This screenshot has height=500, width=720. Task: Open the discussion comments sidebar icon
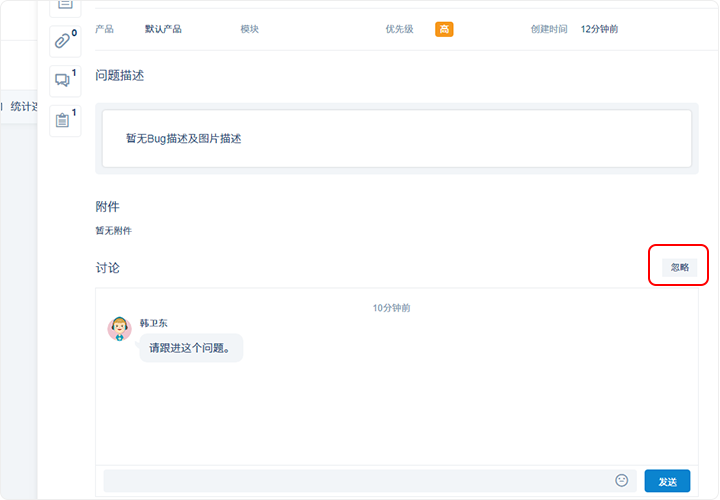click(x=65, y=81)
